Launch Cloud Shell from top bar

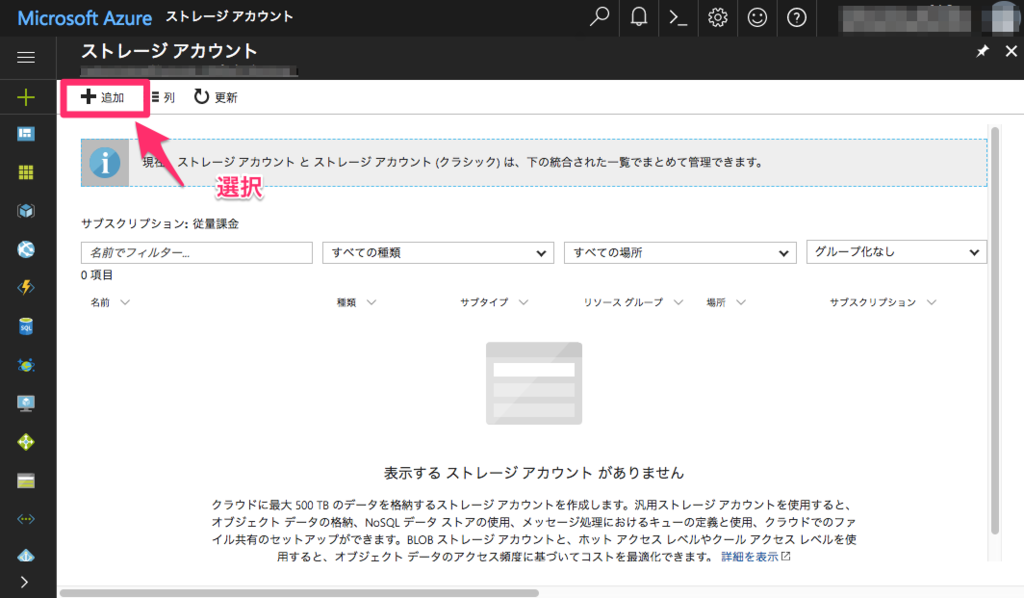(678, 18)
